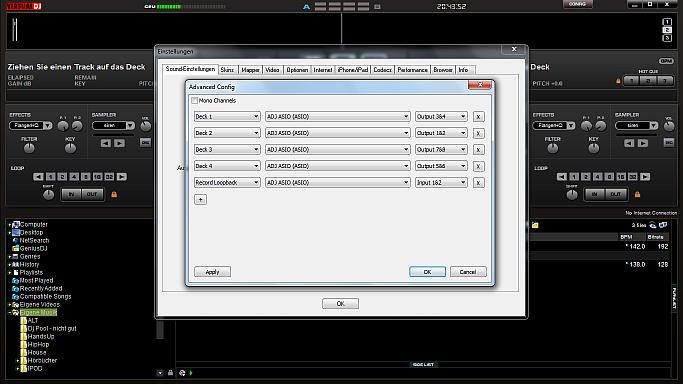Expand the Eigene Videos folder

point(10,305)
